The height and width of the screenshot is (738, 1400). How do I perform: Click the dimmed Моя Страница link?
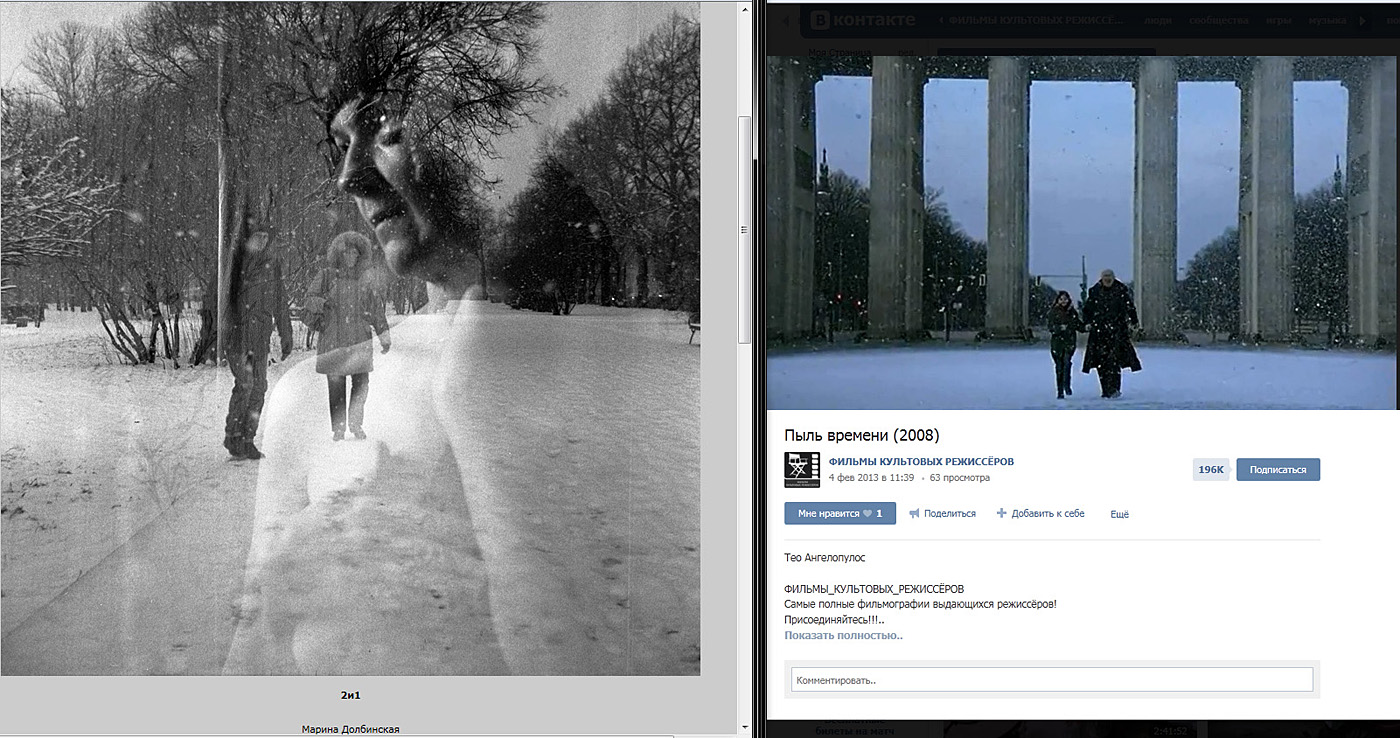pyautogui.click(x=839, y=52)
